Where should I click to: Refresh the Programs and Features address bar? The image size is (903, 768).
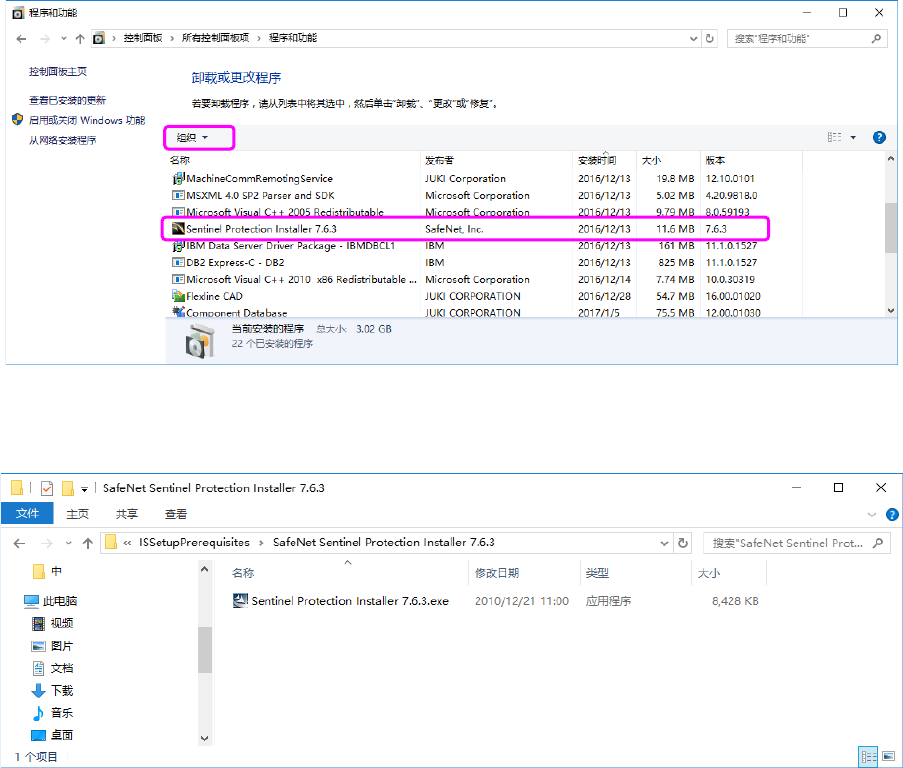tap(710, 39)
